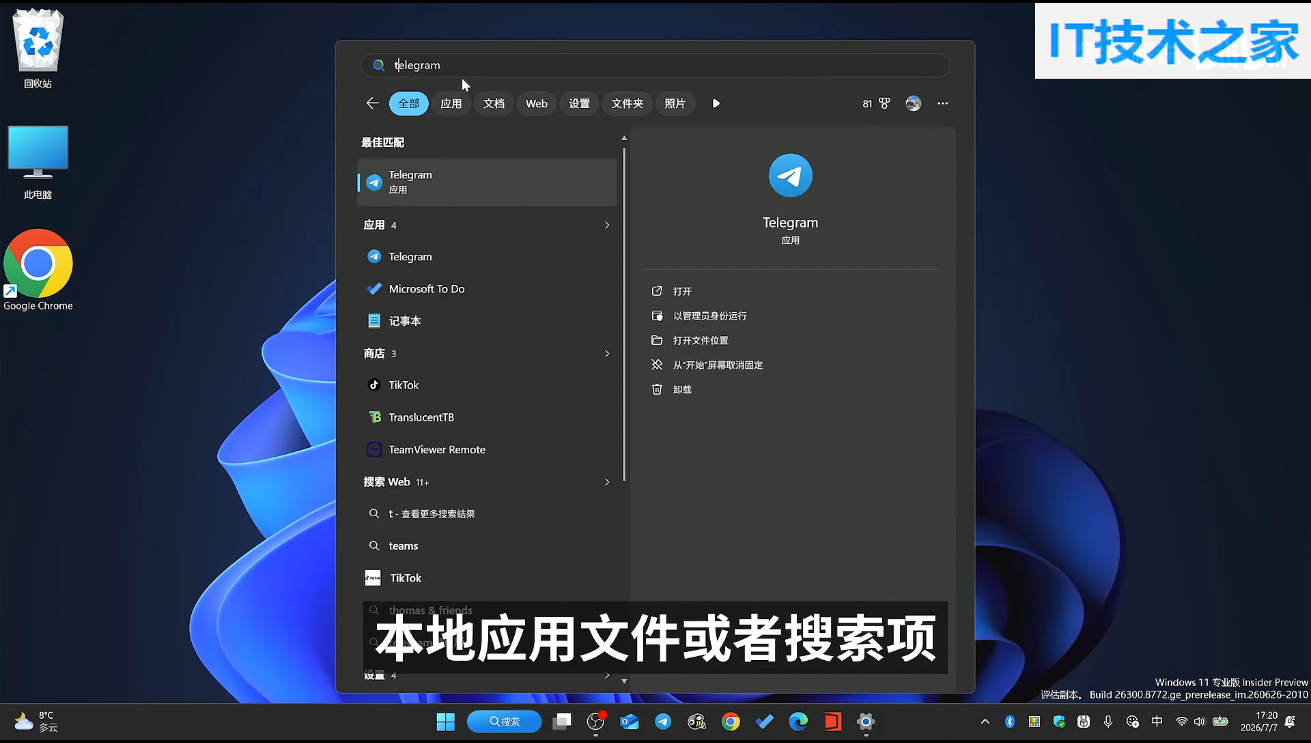Open the battery tray icon

1220,721
